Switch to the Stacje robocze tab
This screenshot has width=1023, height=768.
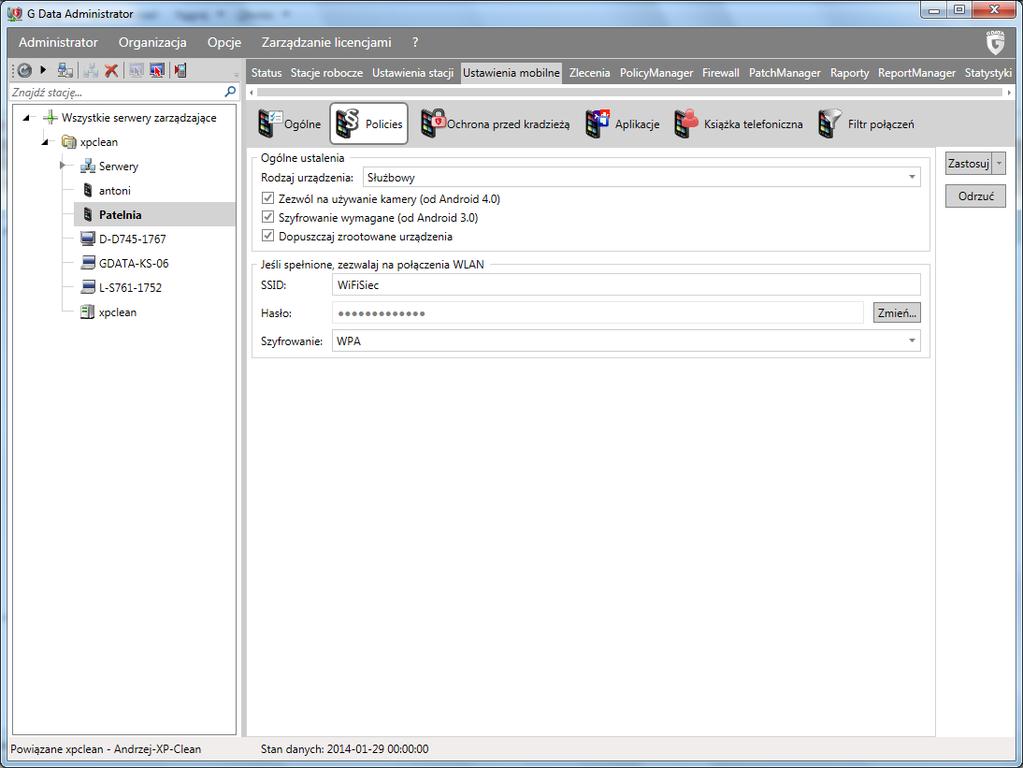[326, 72]
